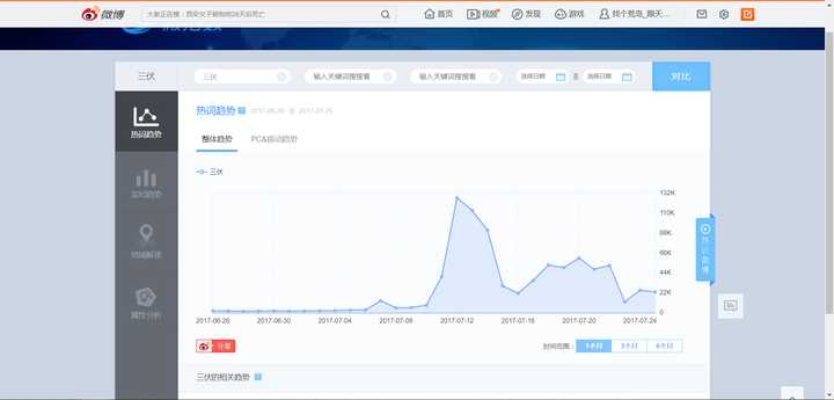Click the blue 对比 compare button

click(x=680, y=76)
